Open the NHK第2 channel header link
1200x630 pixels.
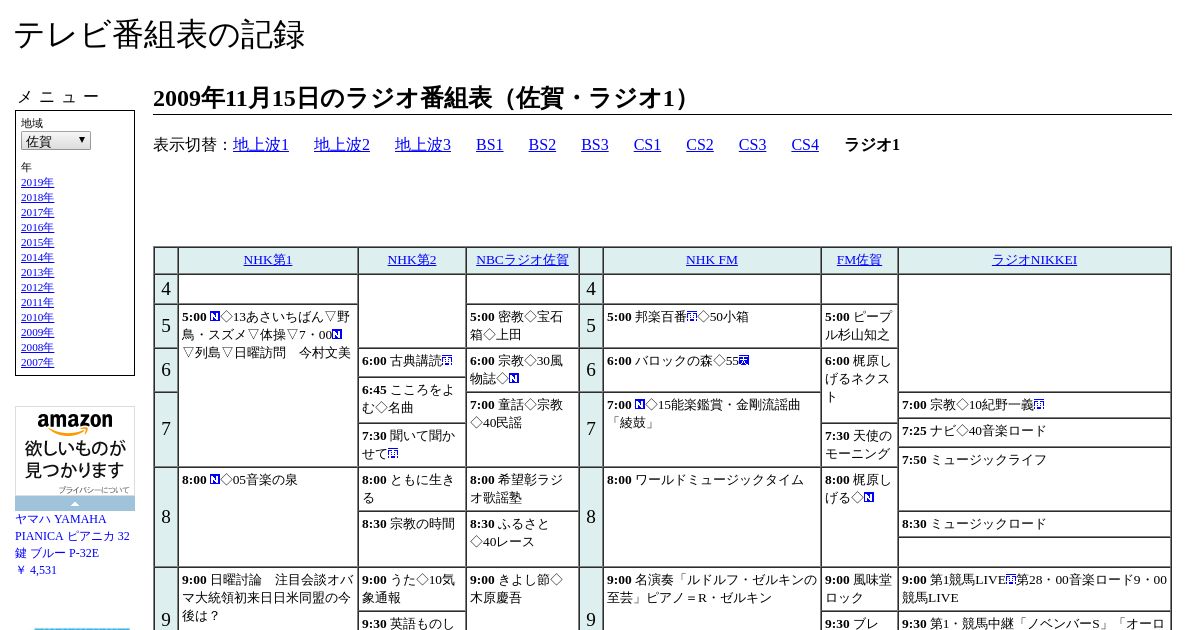(412, 260)
